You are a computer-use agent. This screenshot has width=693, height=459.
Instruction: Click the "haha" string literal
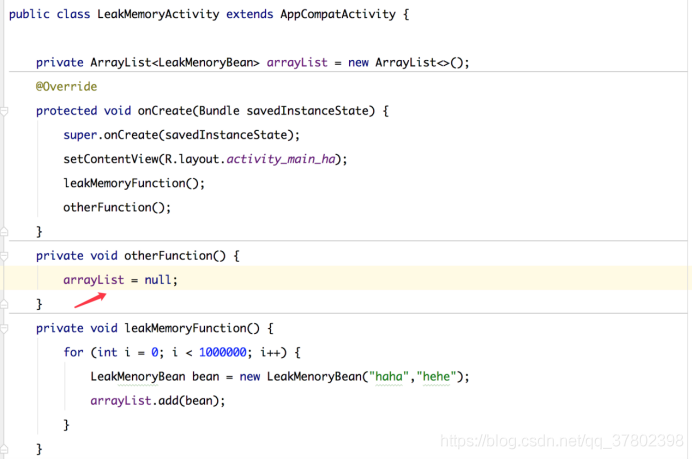(x=389, y=376)
